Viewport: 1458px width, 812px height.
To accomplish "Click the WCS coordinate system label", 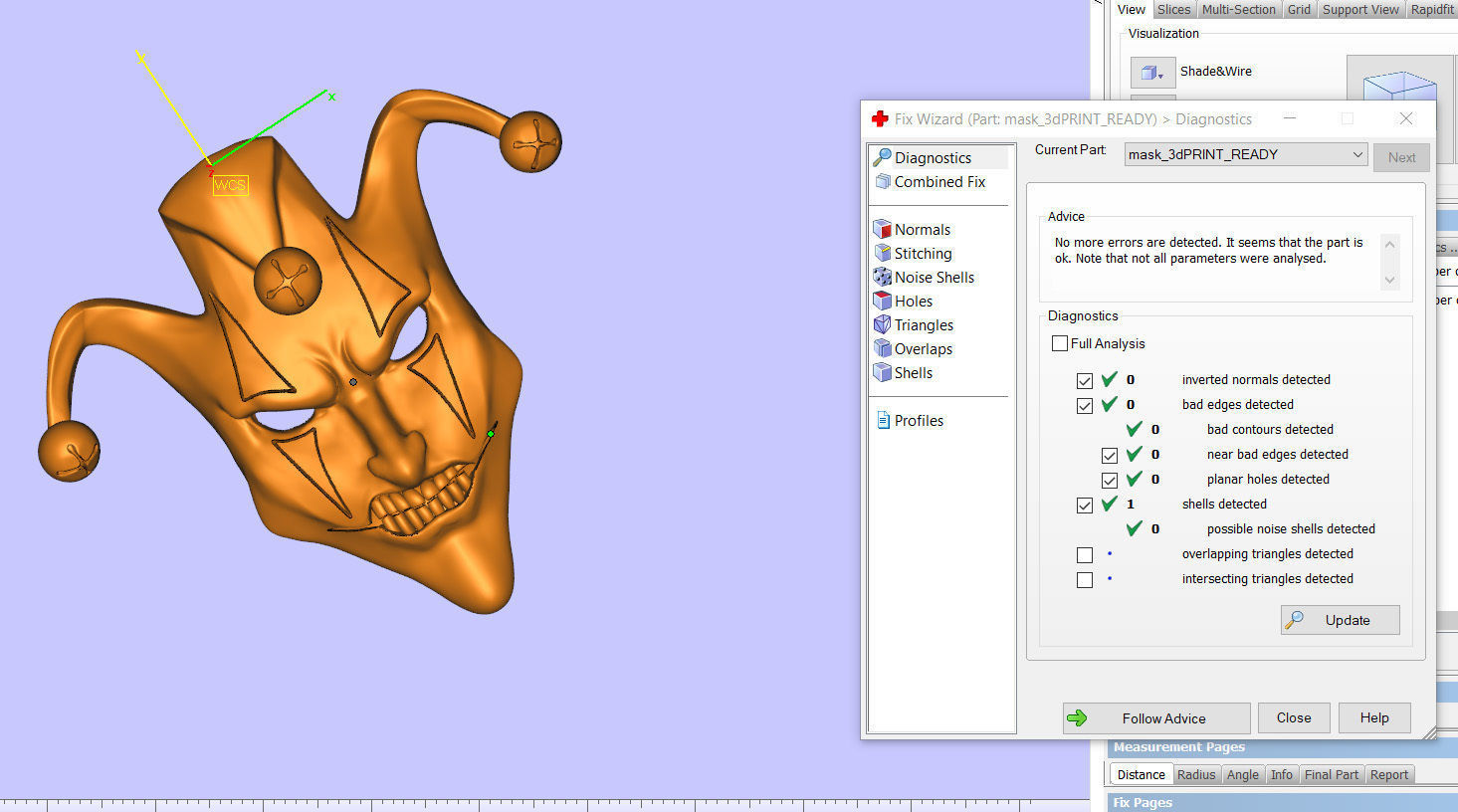I will tap(230, 185).
